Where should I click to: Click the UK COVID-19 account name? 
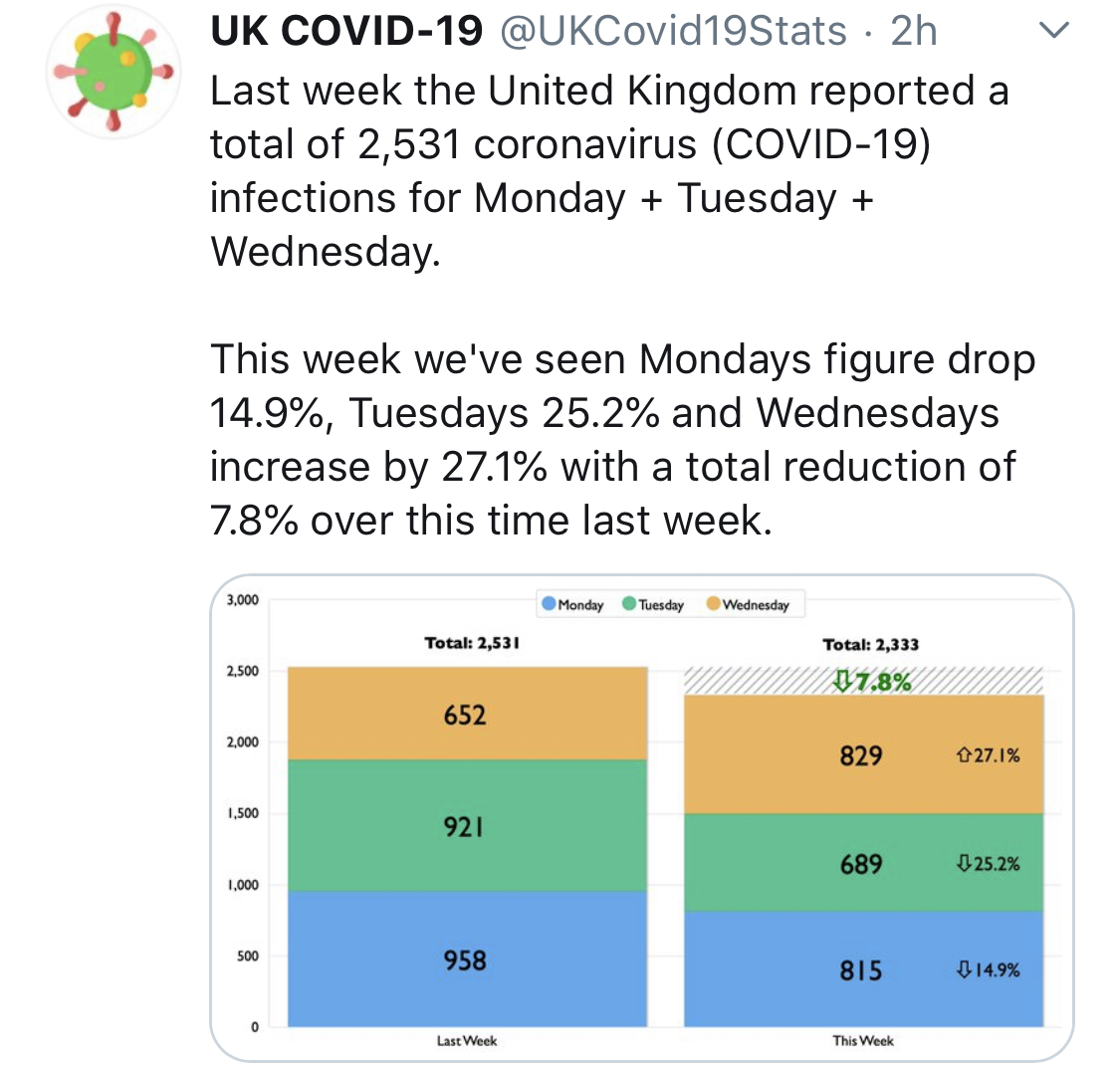[x=346, y=32]
